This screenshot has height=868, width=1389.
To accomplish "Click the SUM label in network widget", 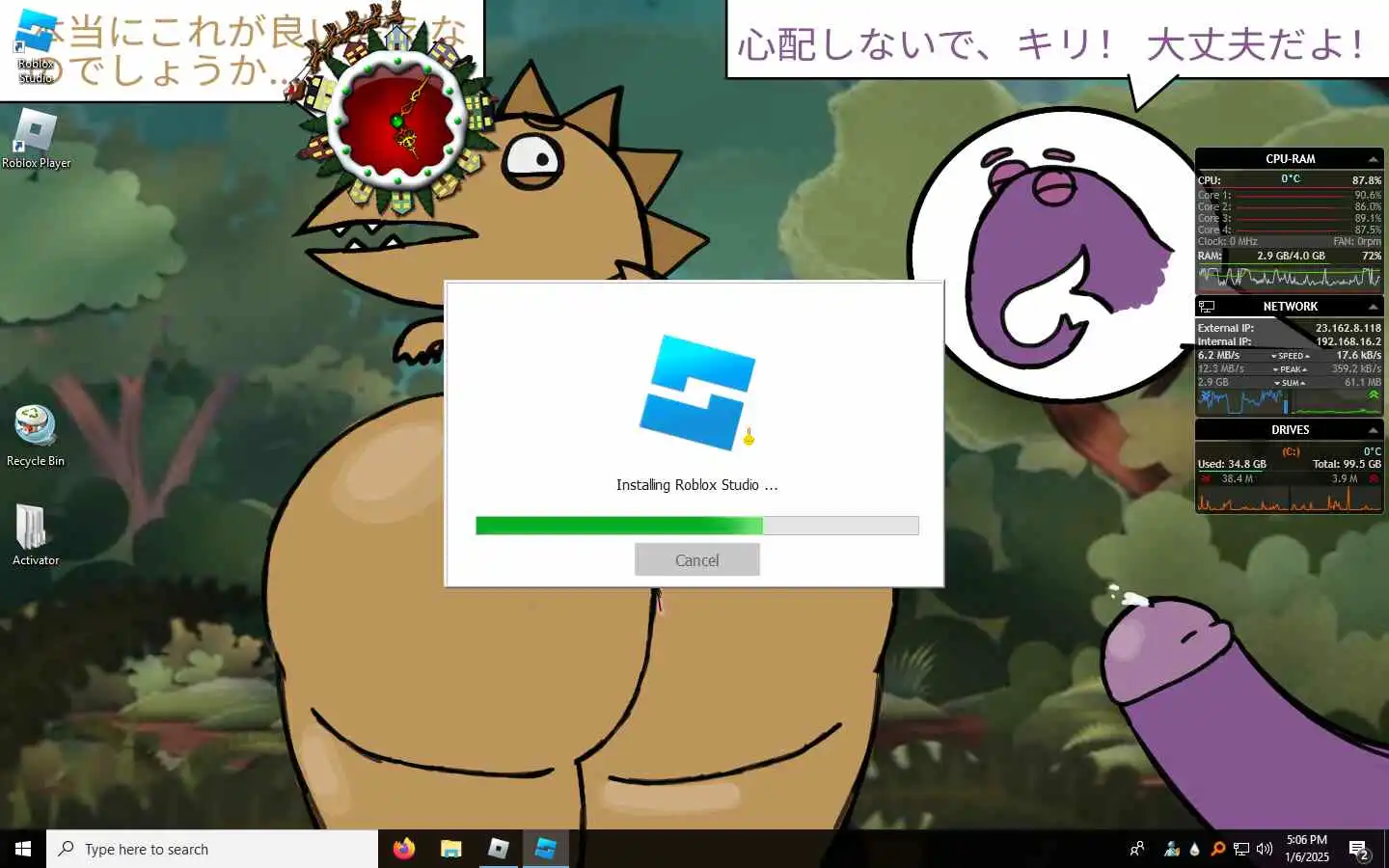I will coord(1291,383).
